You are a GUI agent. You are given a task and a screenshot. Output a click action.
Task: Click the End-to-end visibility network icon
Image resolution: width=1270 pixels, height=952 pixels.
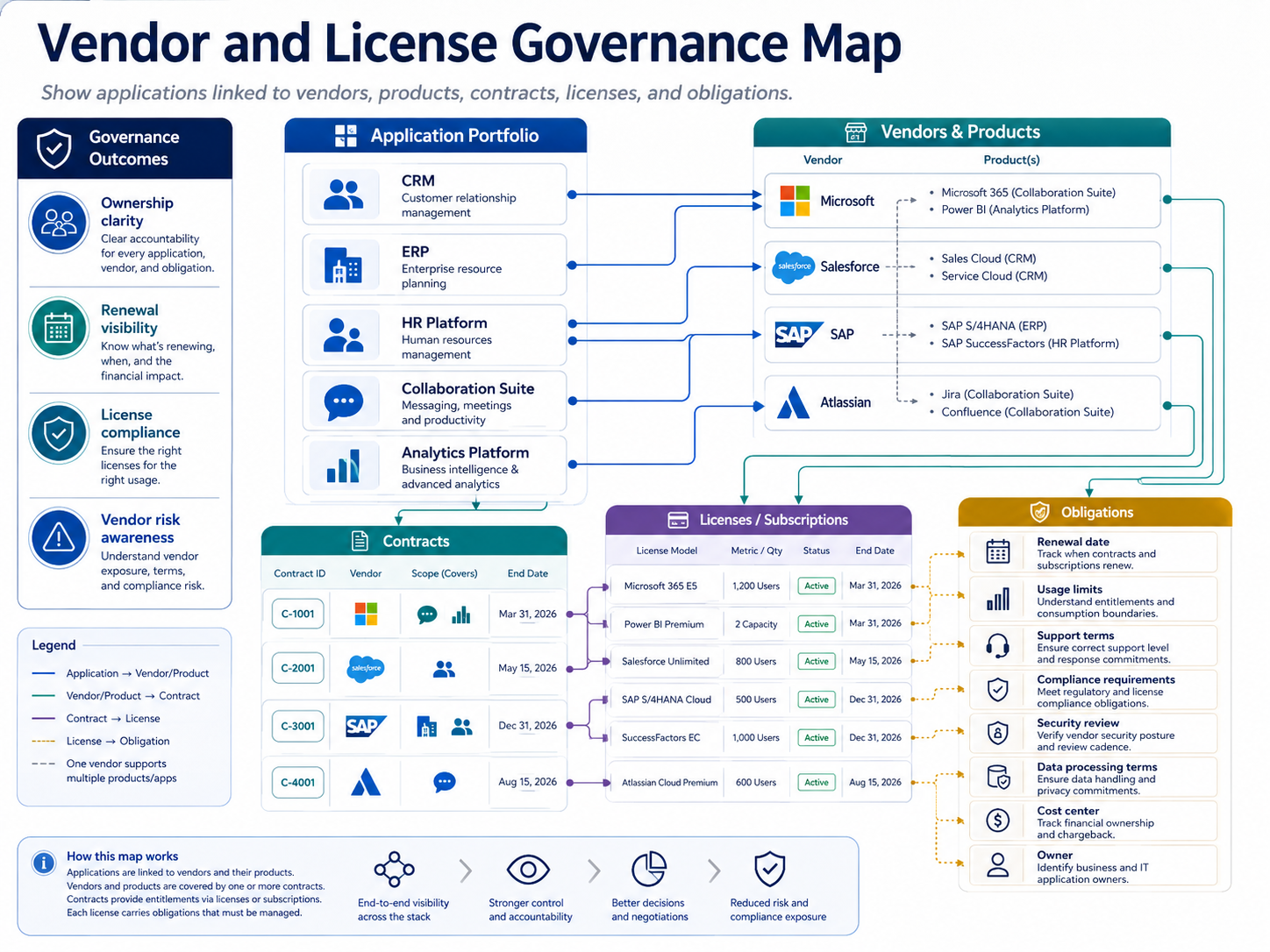coord(395,870)
